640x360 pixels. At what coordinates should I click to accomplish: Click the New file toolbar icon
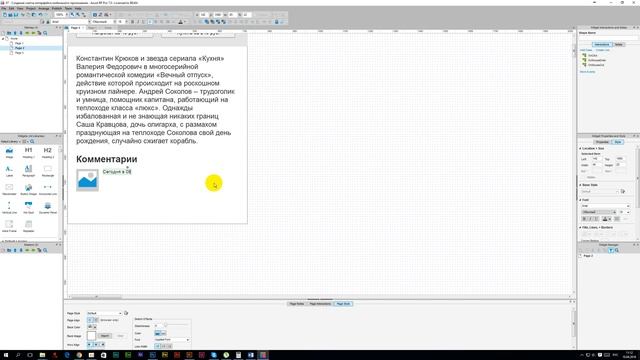4,15
